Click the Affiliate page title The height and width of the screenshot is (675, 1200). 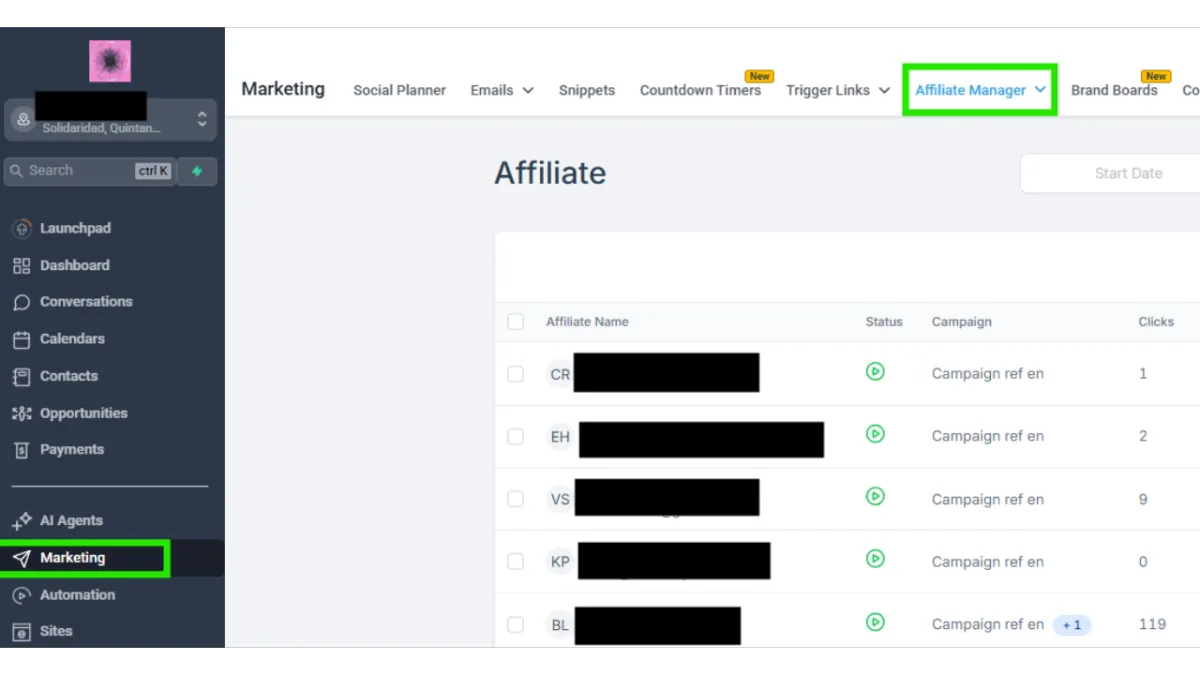550,173
